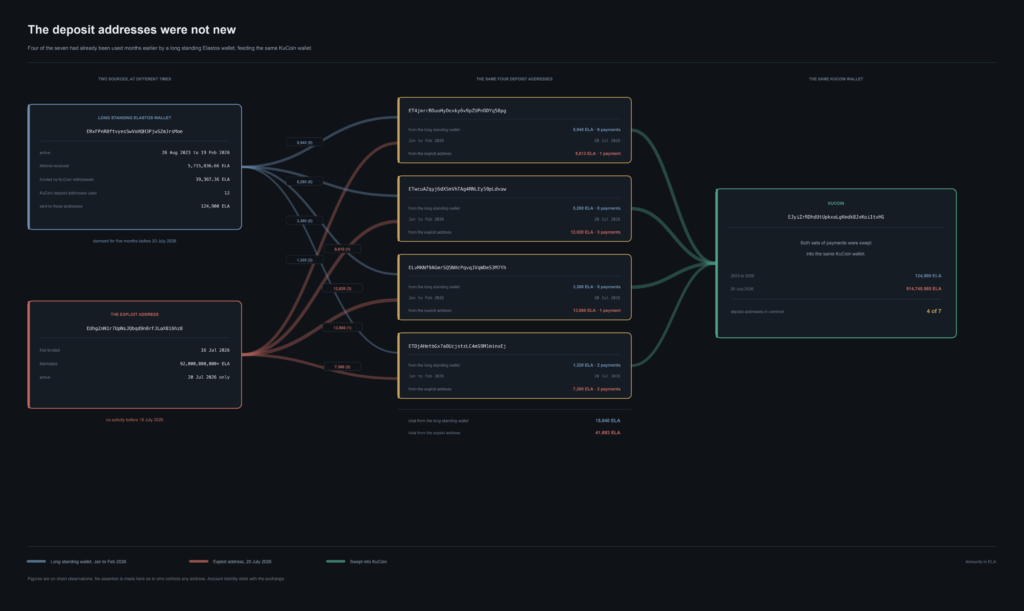Click the 'THE SAME FOUR DEPOSIT ADDRESSES' column header

click(x=514, y=79)
